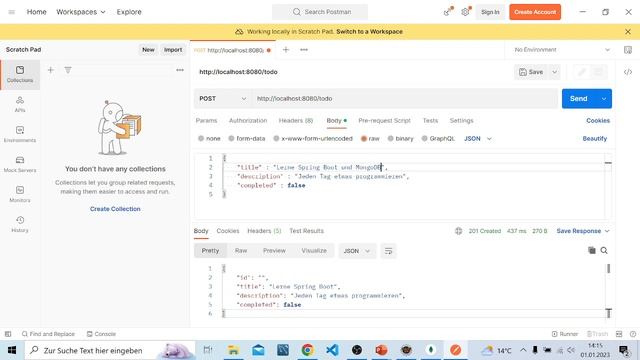Open the collections sidebar three-dot options
The width and height of the screenshot is (640, 360).
pyautogui.click(x=180, y=70)
